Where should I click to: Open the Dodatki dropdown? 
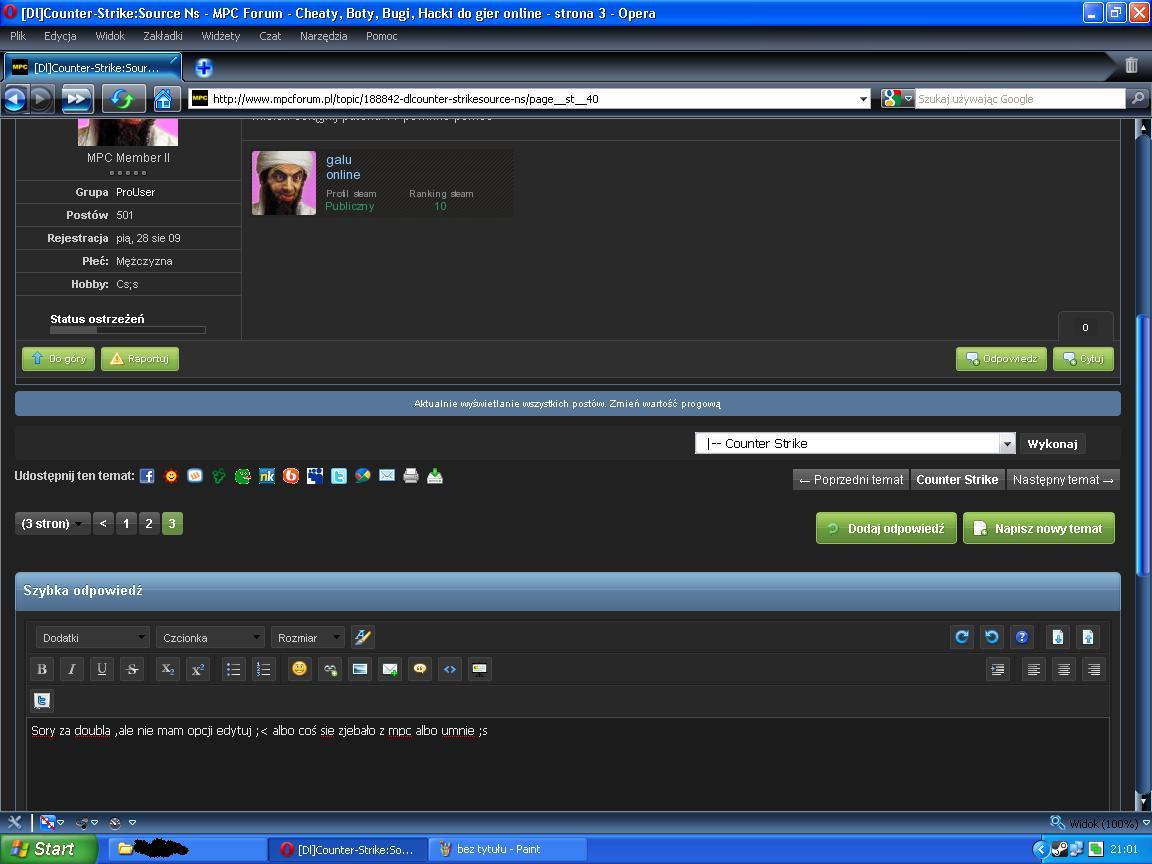[x=92, y=638]
